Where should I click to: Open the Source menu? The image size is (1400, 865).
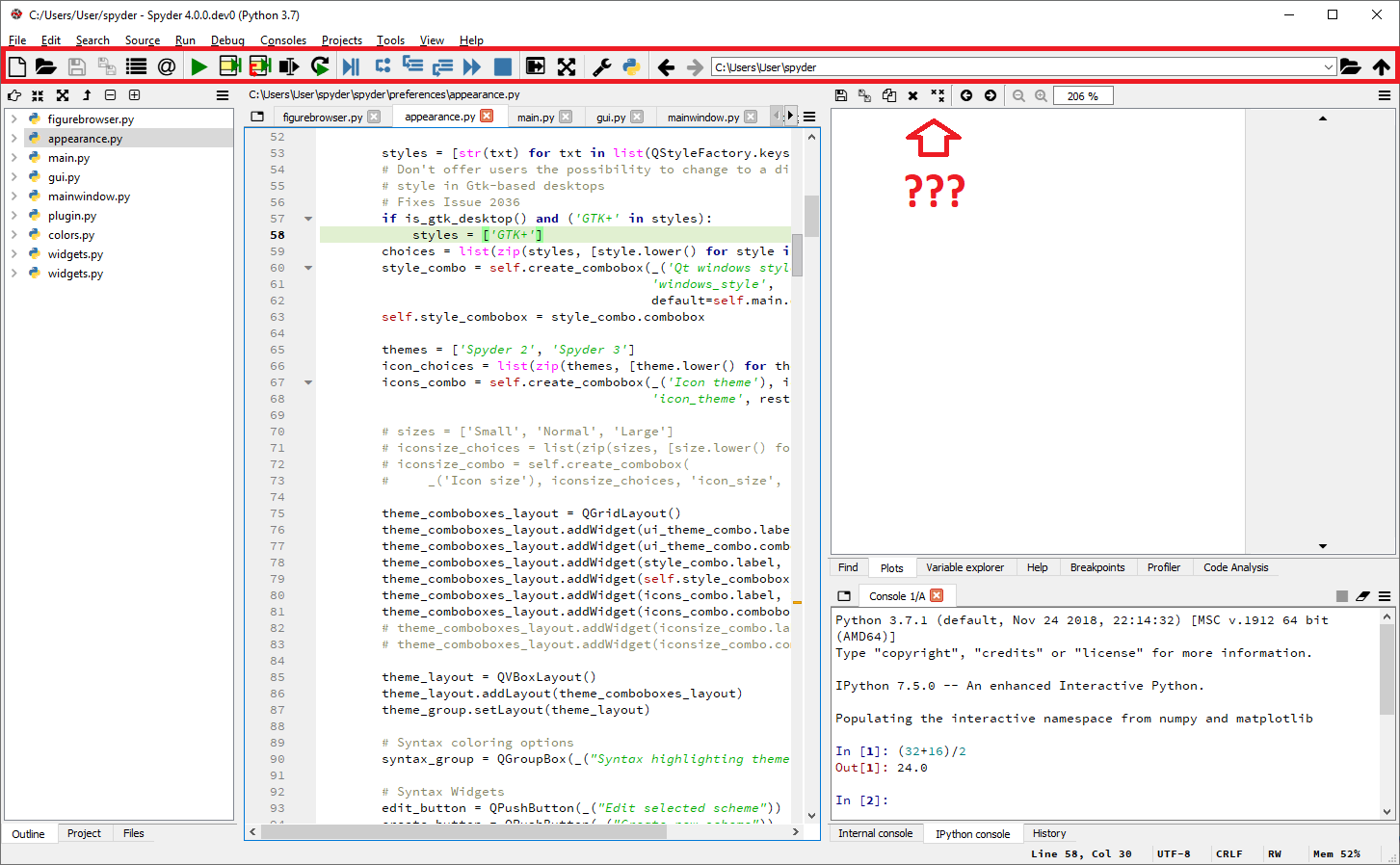[x=143, y=40]
